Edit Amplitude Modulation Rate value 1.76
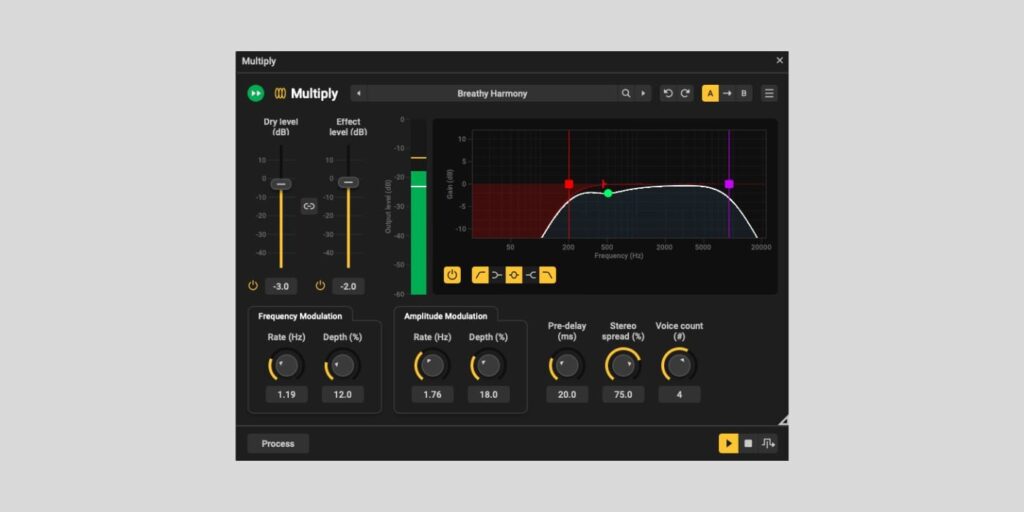The height and width of the screenshot is (512, 1024). coord(432,394)
